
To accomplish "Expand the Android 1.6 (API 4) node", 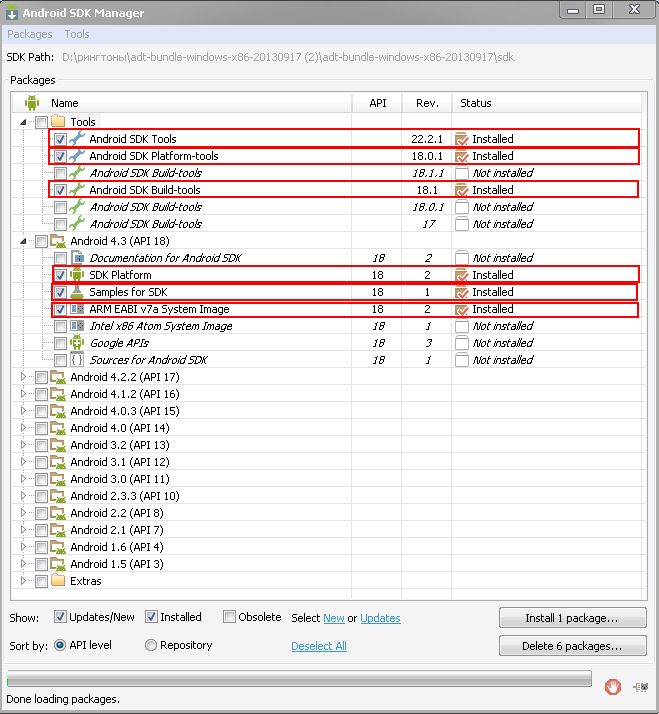I will [23, 546].
